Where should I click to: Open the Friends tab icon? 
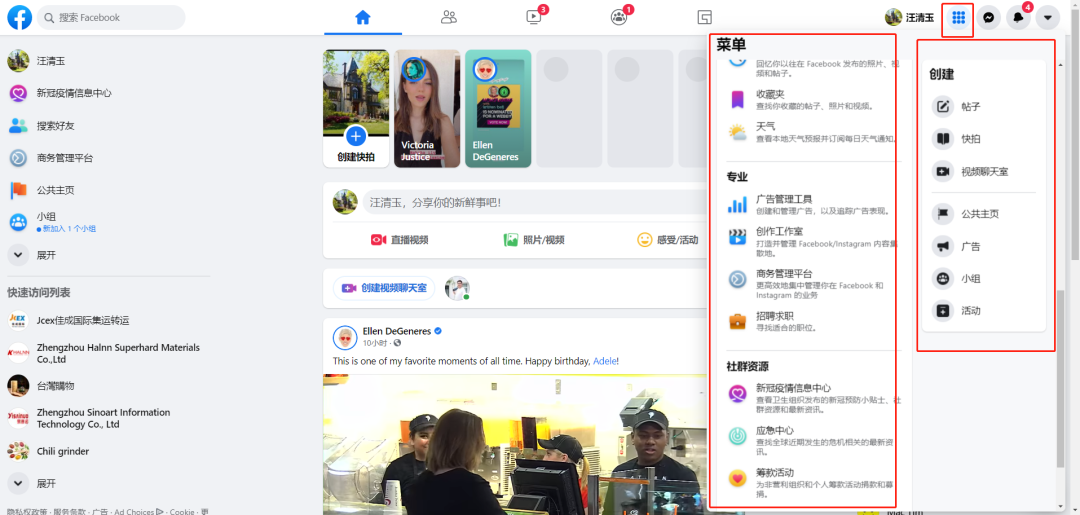tap(449, 17)
